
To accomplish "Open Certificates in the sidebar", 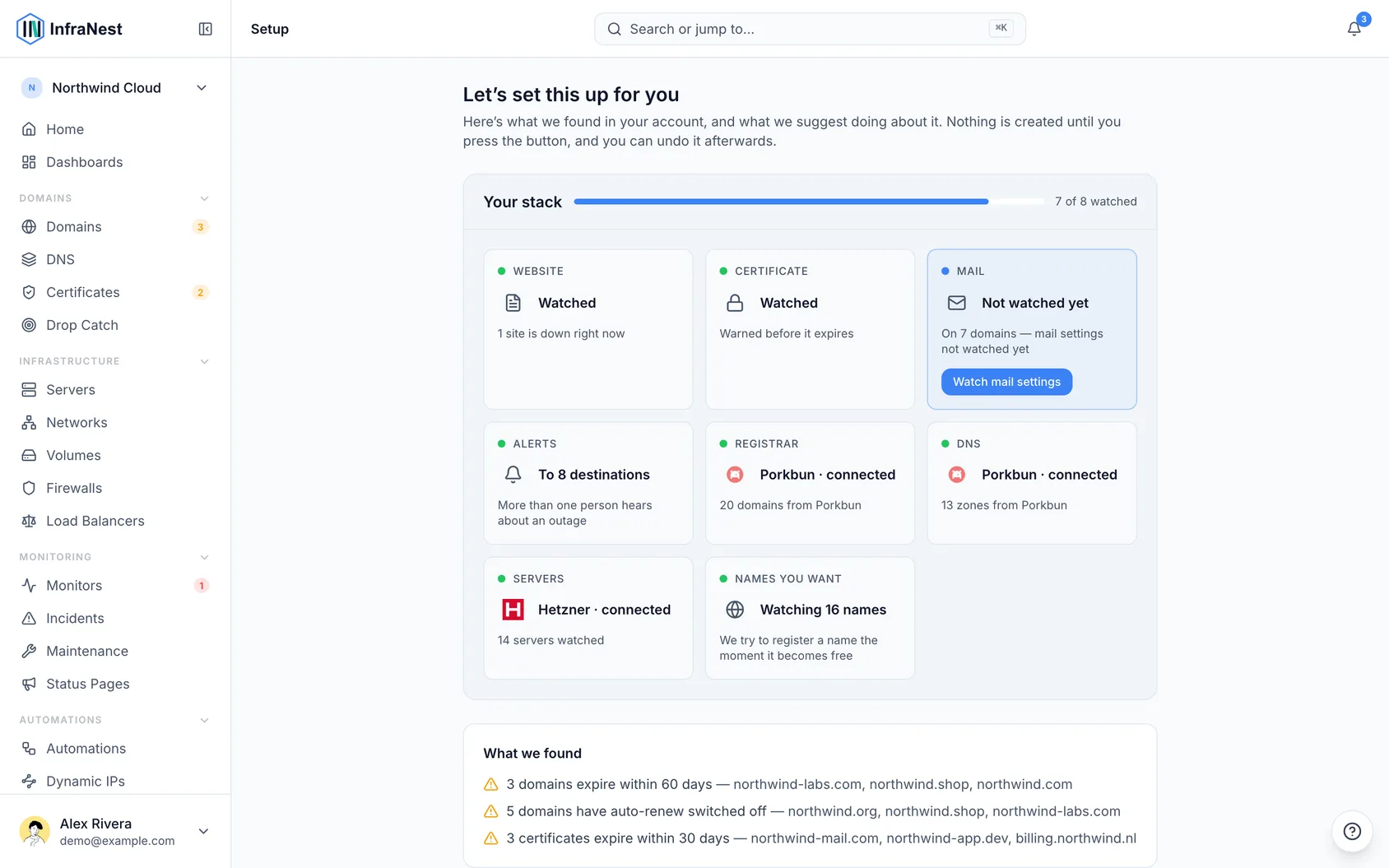I will [x=115, y=292].
